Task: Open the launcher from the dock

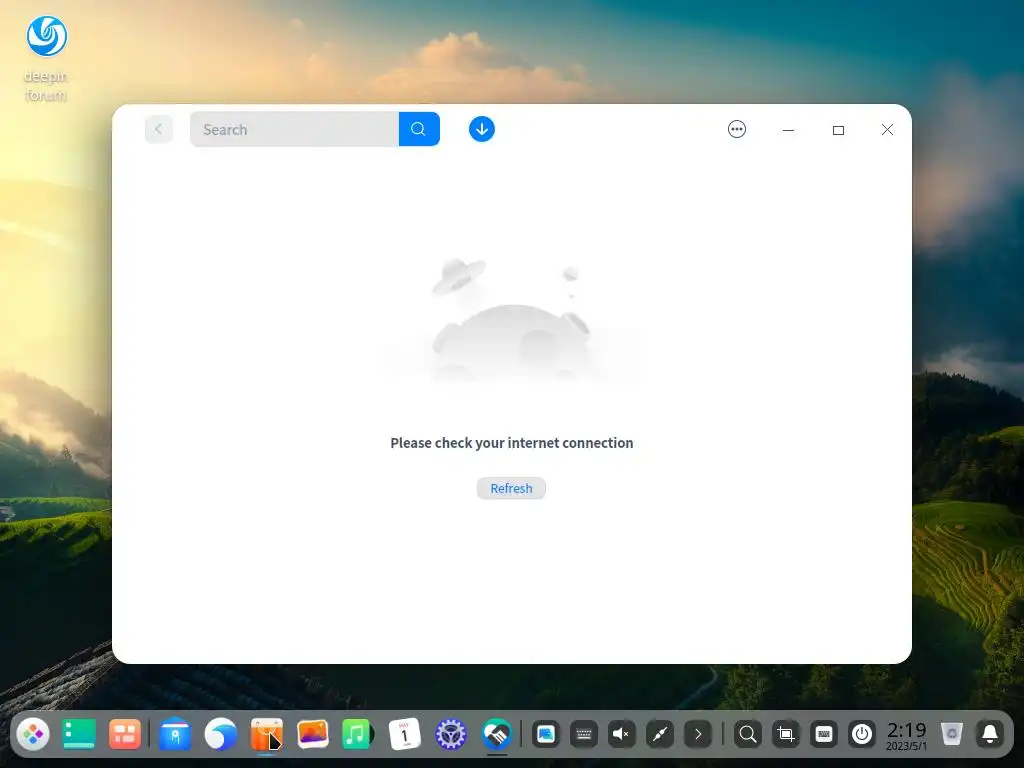Action: 33,735
